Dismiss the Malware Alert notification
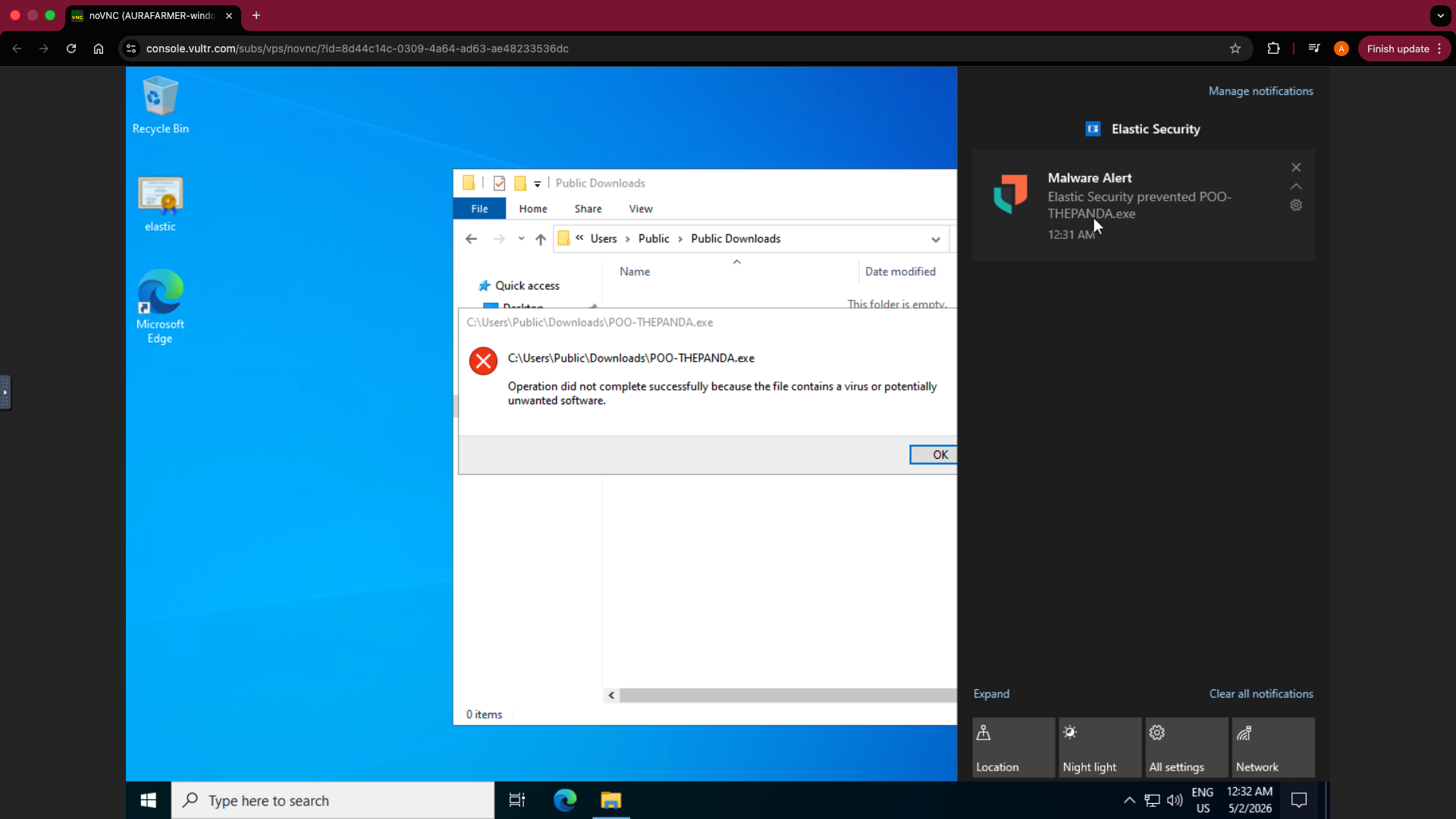 pos(1296,168)
